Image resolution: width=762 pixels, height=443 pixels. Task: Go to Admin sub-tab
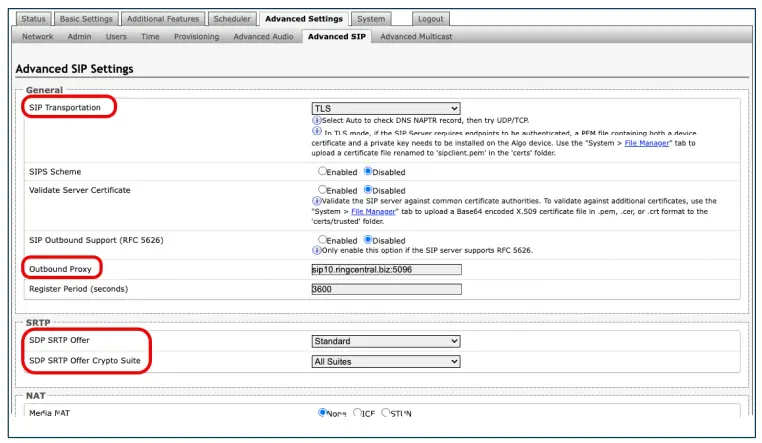click(79, 36)
